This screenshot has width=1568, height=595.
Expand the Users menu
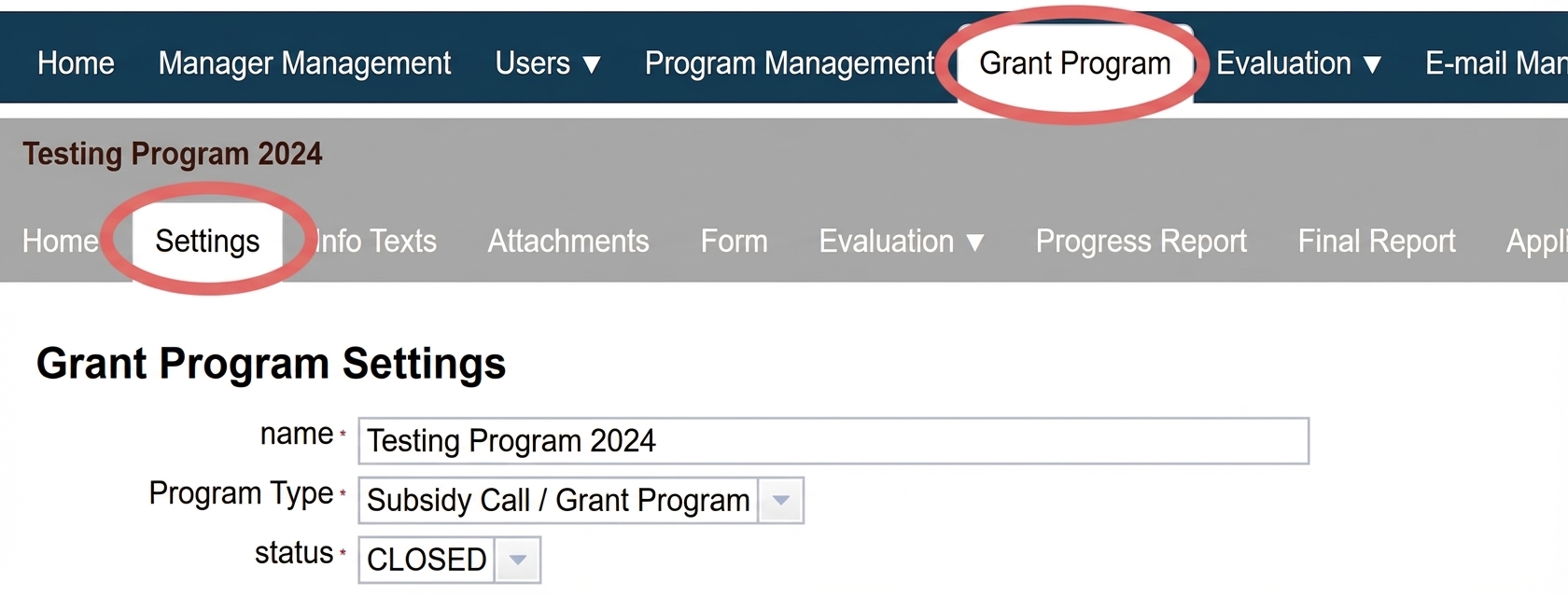548,63
